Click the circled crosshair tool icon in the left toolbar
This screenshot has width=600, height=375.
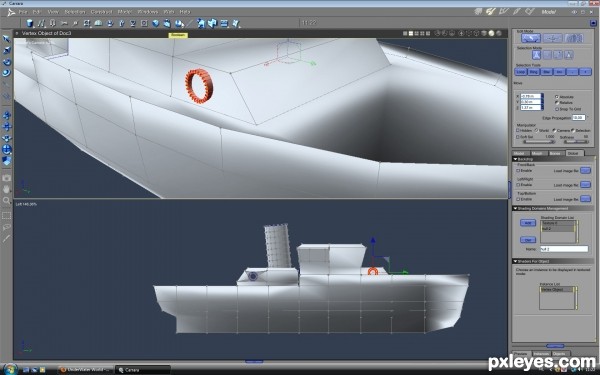[x=7, y=149]
